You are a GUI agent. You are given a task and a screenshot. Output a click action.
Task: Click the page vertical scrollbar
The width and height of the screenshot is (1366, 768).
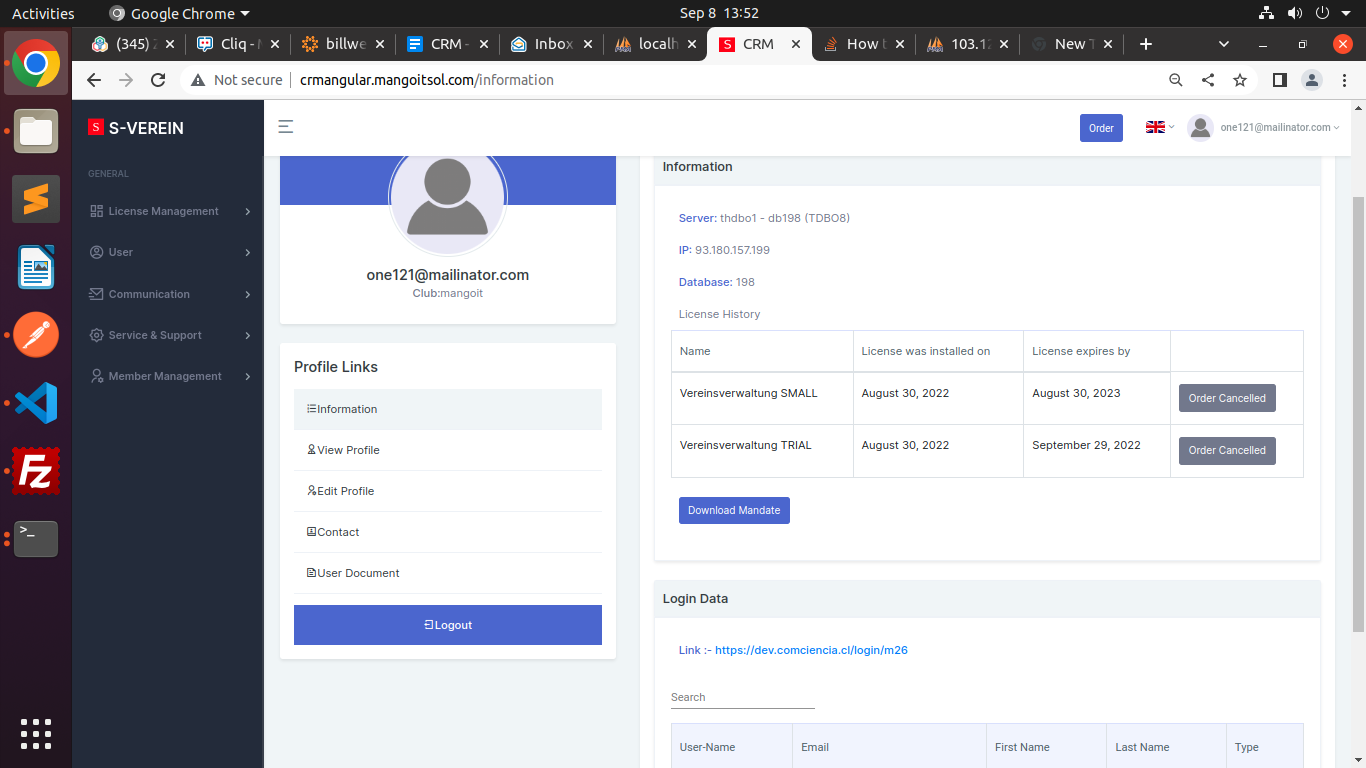[1358, 415]
